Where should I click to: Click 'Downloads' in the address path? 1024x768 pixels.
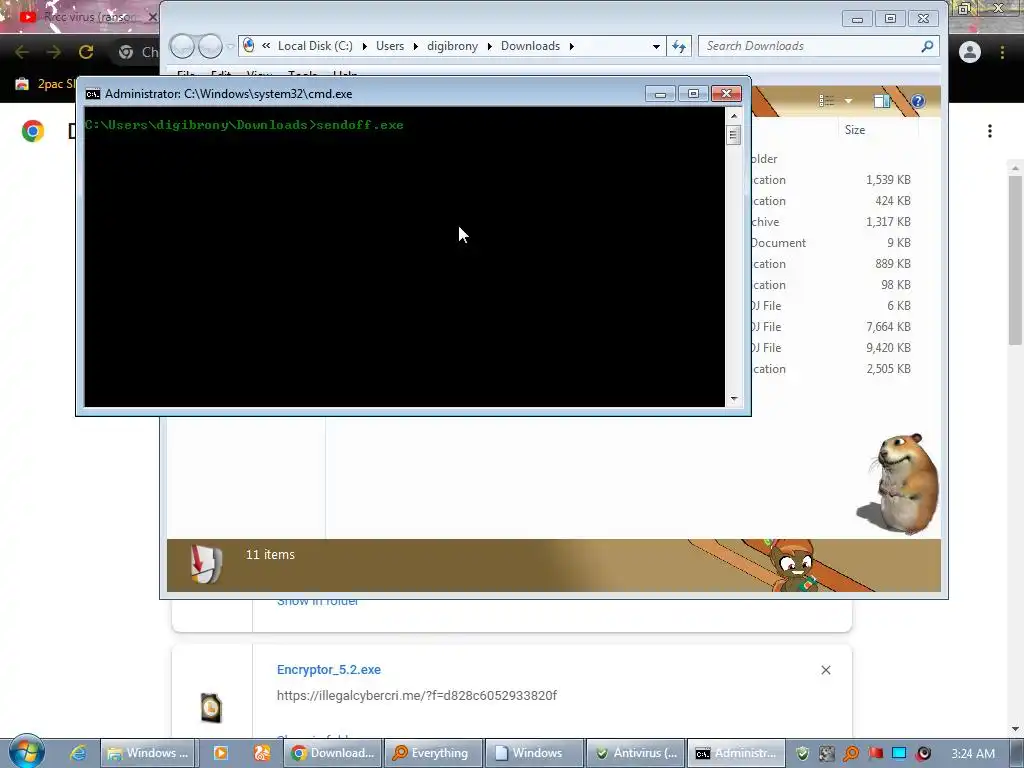(x=530, y=46)
